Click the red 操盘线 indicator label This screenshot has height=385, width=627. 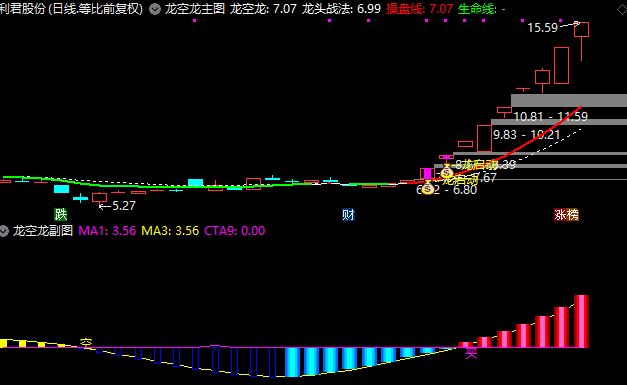tap(405, 9)
